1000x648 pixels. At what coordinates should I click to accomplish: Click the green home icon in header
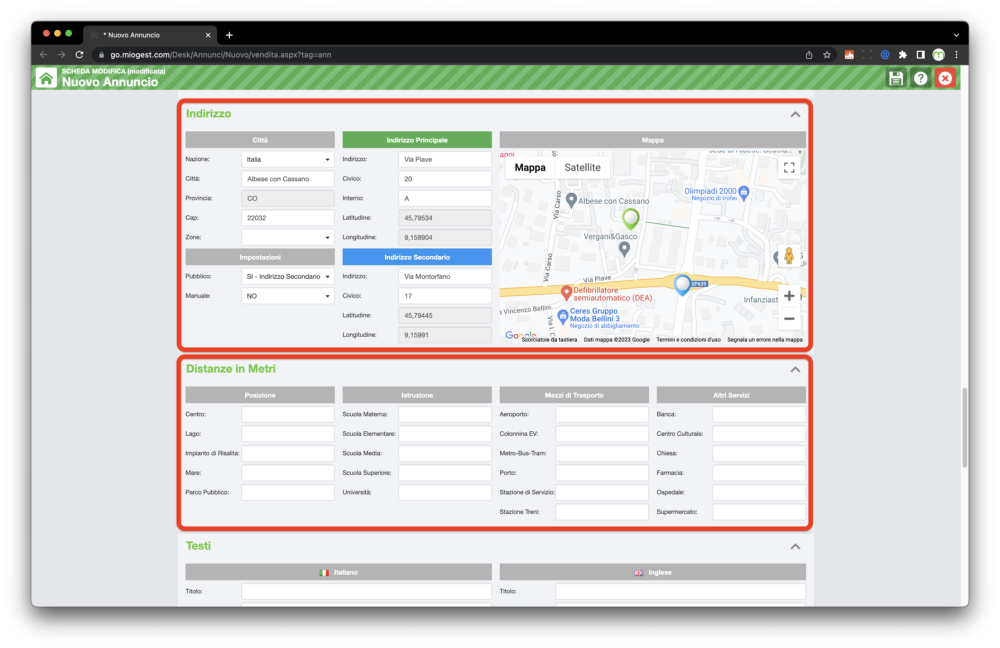[x=46, y=78]
